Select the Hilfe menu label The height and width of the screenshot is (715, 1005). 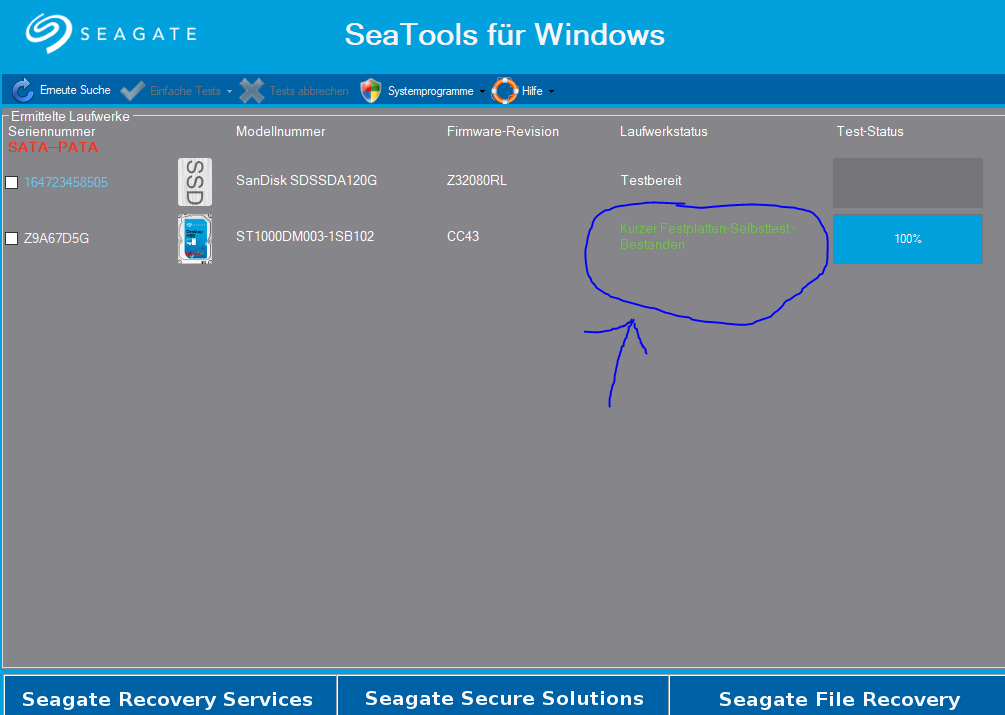point(532,91)
